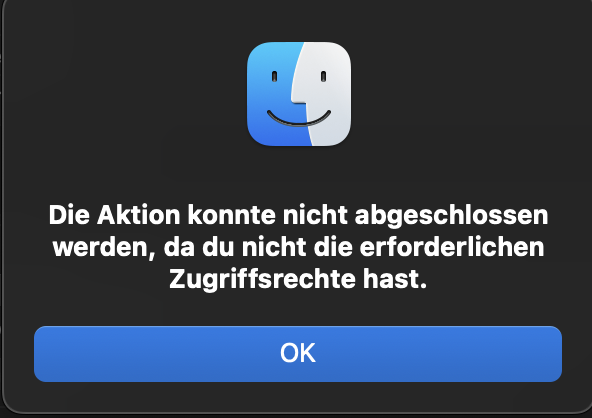
Task: Dismiss the permissions error with OK
Action: [298, 354]
